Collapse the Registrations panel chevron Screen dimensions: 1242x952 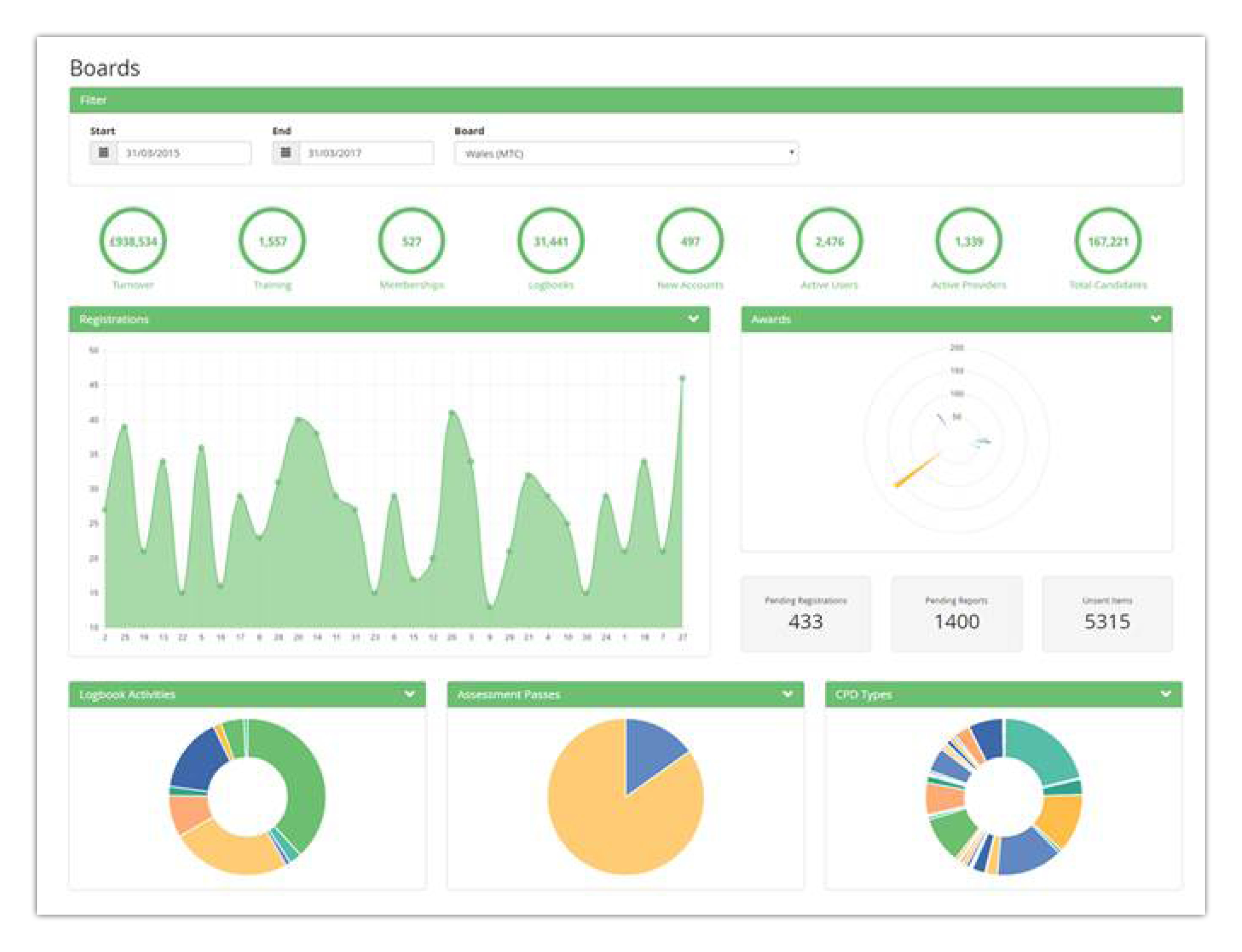click(x=693, y=319)
